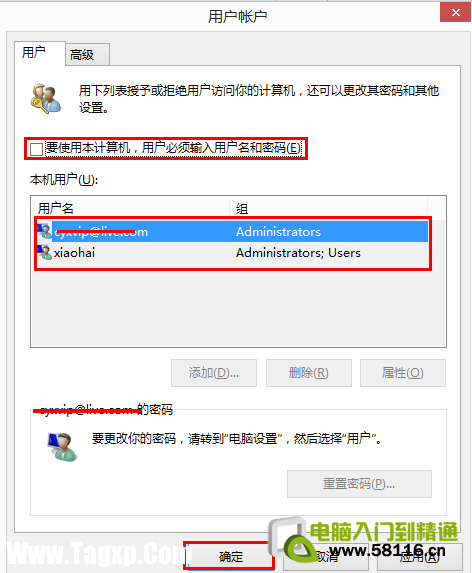Click the user accounts keys icon
The width and height of the screenshot is (472, 573).
(46, 98)
